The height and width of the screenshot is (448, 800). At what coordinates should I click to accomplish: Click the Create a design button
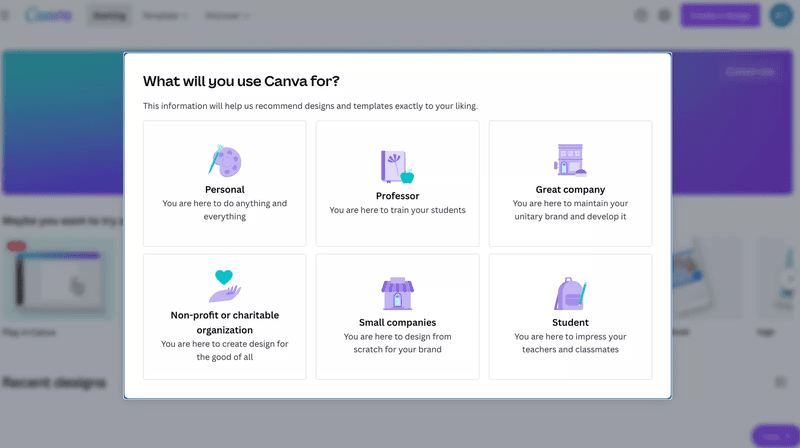(720, 16)
